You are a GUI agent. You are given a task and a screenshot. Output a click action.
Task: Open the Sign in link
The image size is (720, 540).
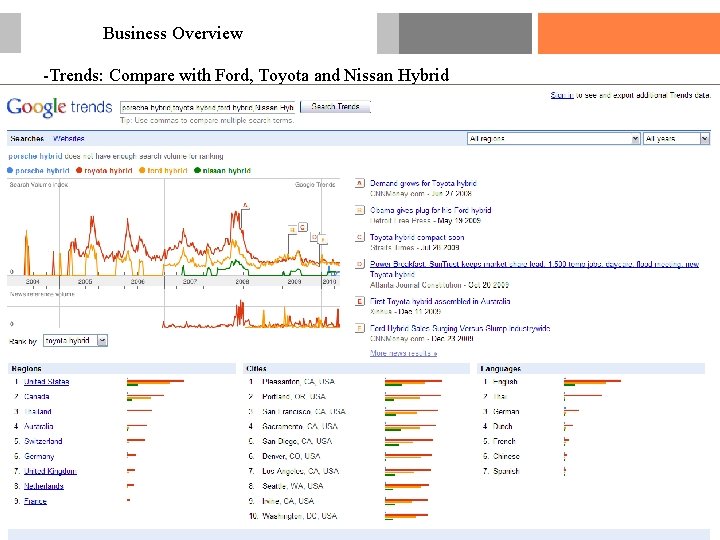click(x=562, y=95)
